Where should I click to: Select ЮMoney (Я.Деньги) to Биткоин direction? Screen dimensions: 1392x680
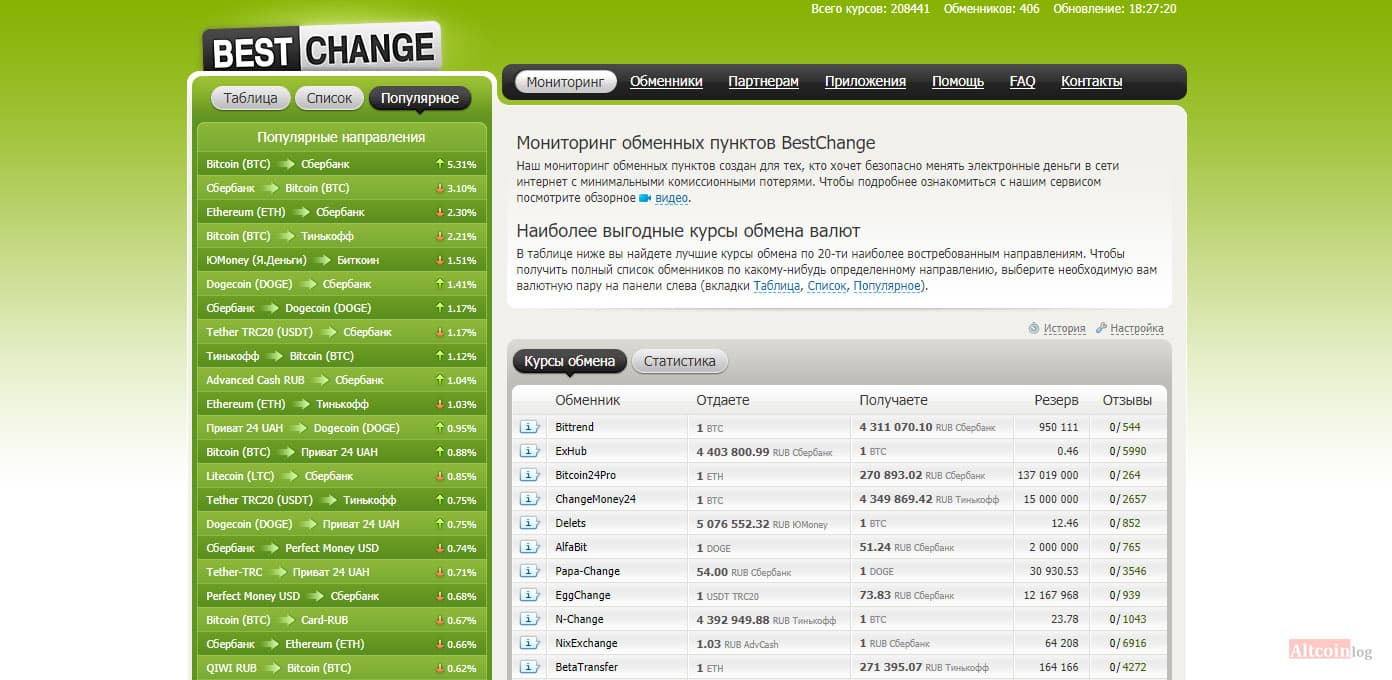coord(341,259)
